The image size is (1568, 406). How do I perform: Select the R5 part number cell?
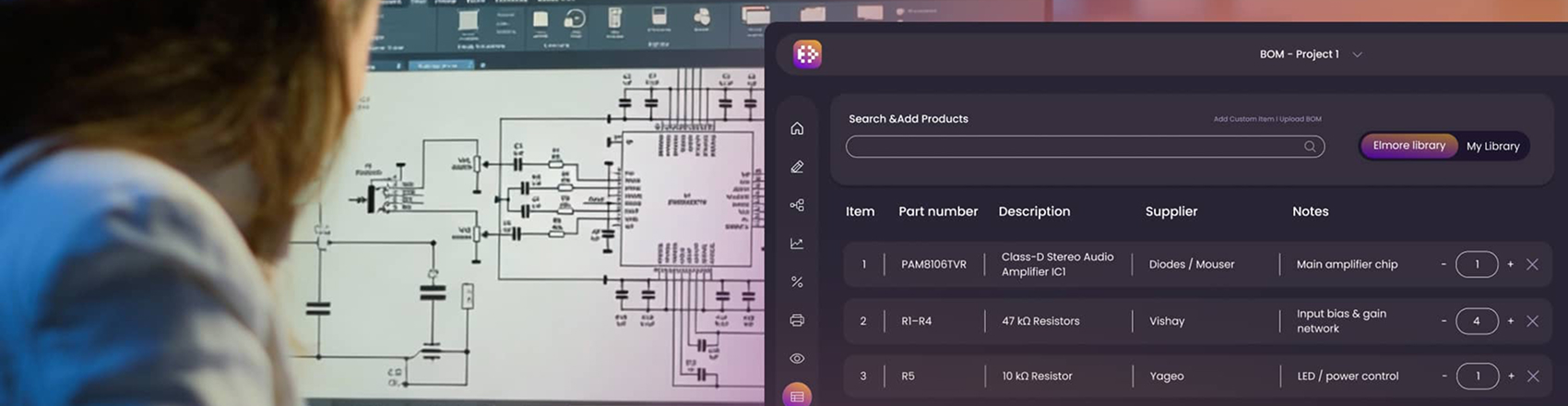point(908,376)
